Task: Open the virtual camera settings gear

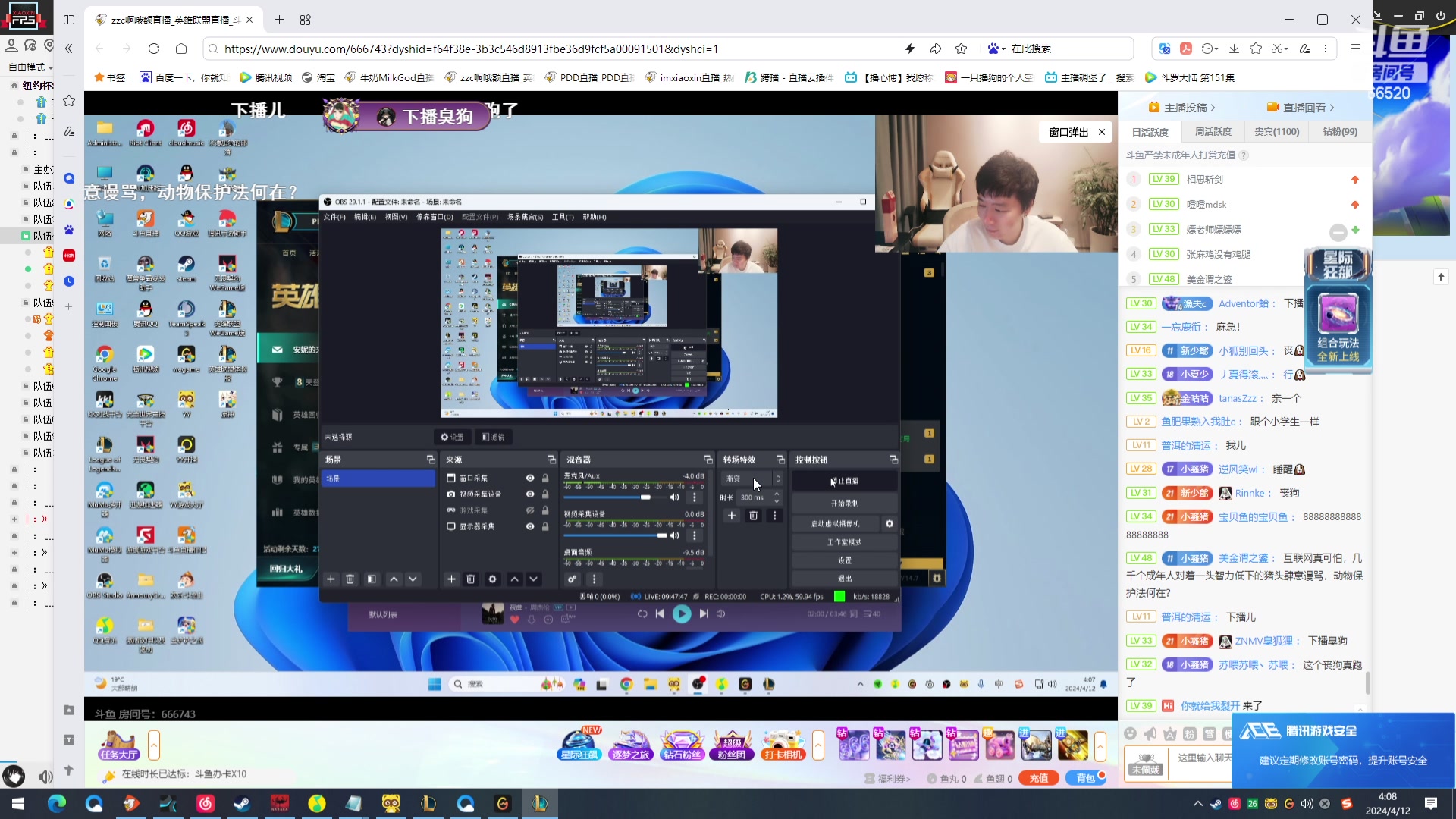Action: point(890,523)
